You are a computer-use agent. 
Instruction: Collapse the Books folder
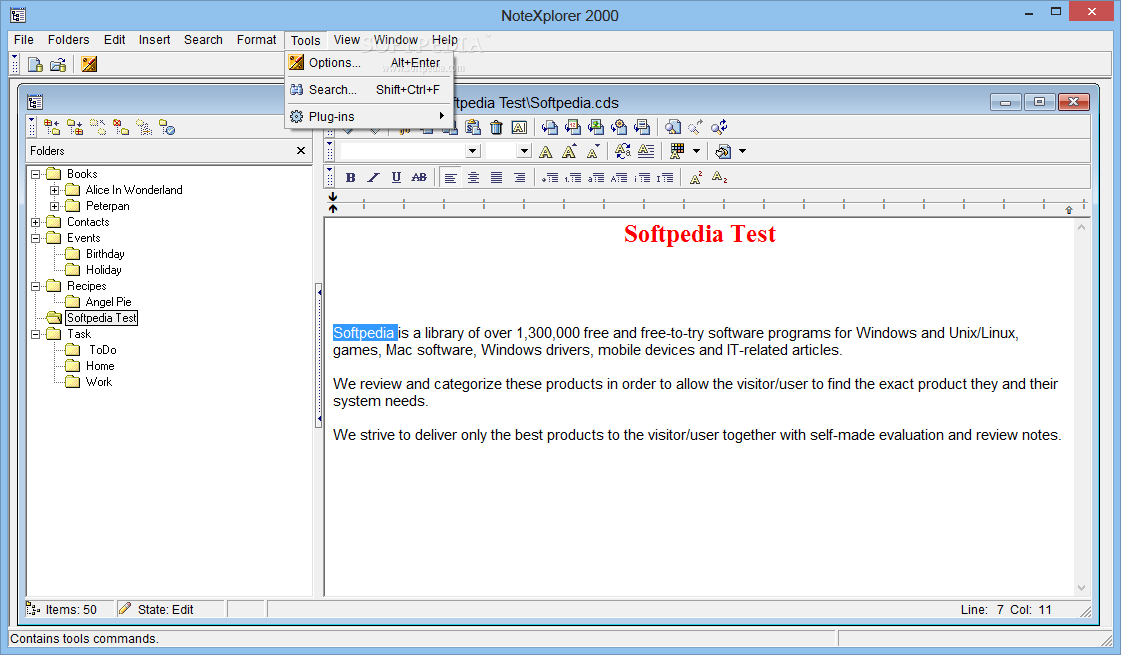click(x=35, y=174)
